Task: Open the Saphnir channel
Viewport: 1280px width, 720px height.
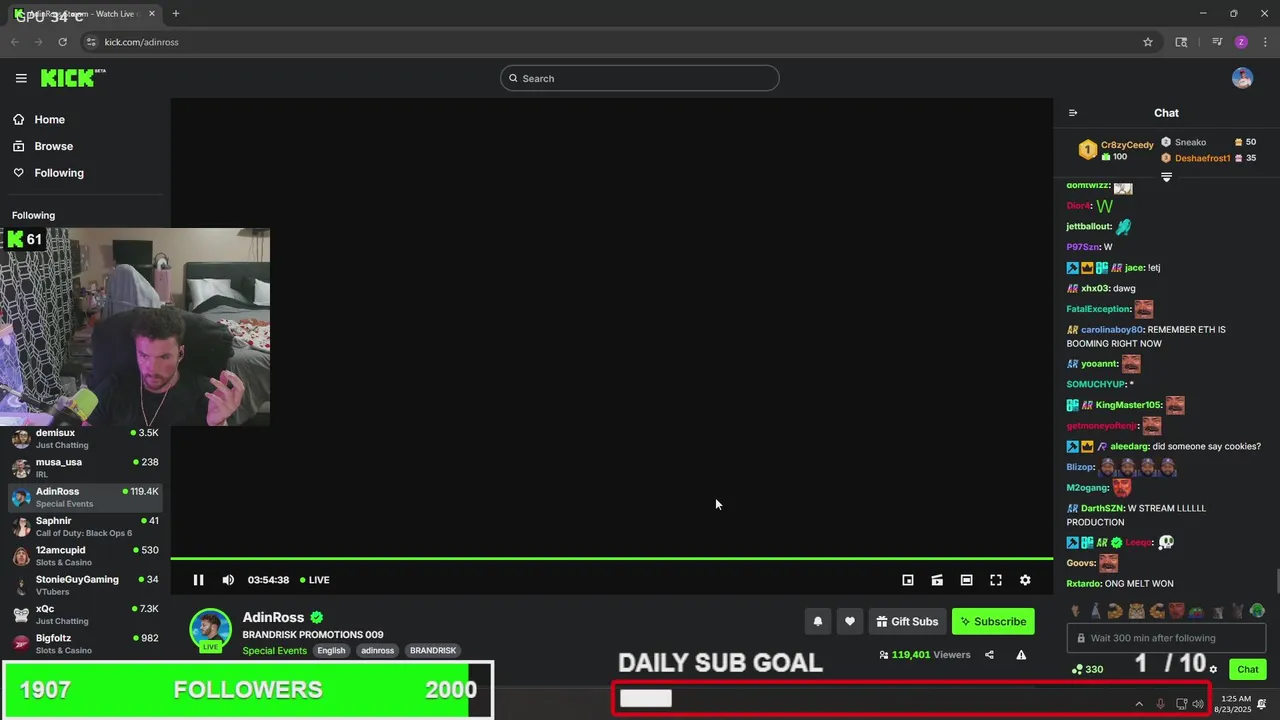Action: pyautogui.click(x=85, y=526)
